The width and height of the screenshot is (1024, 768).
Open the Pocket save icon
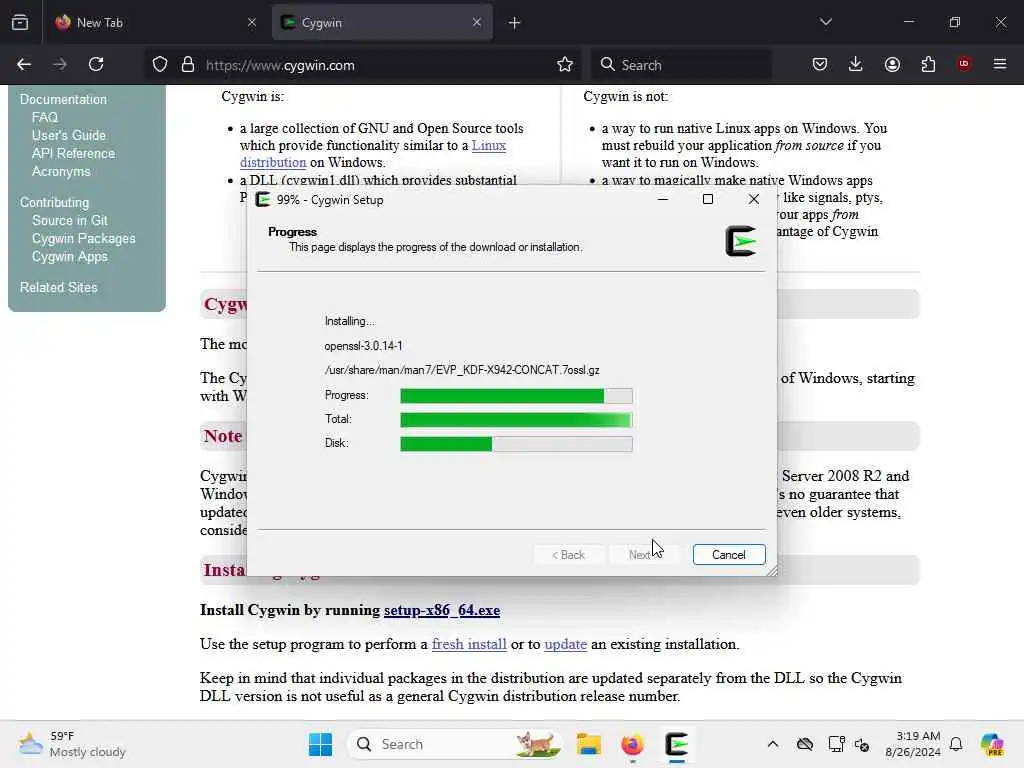[820, 64]
